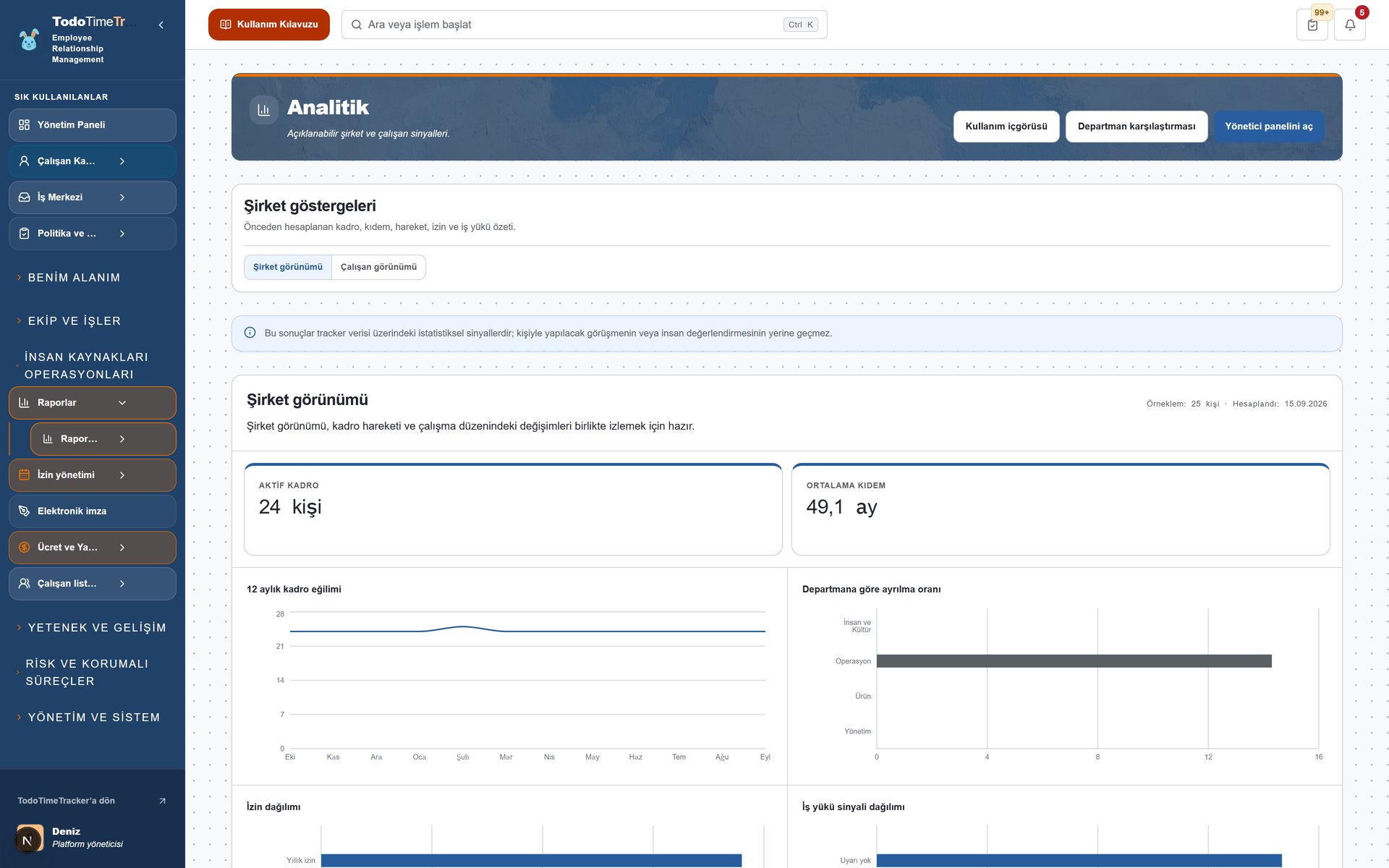Focus the Ara veya işlem başlat search field
The width and height of the screenshot is (1389, 868).
click(x=585, y=25)
